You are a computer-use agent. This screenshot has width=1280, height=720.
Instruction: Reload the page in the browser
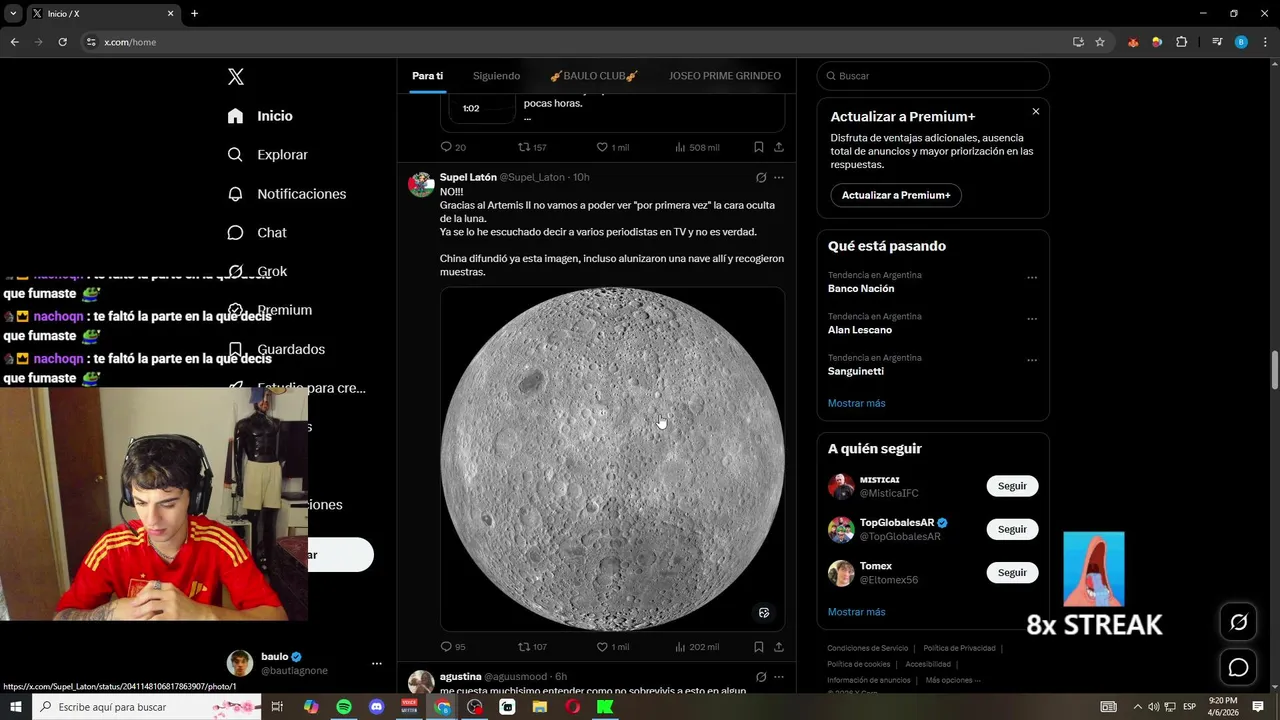[62, 42]
